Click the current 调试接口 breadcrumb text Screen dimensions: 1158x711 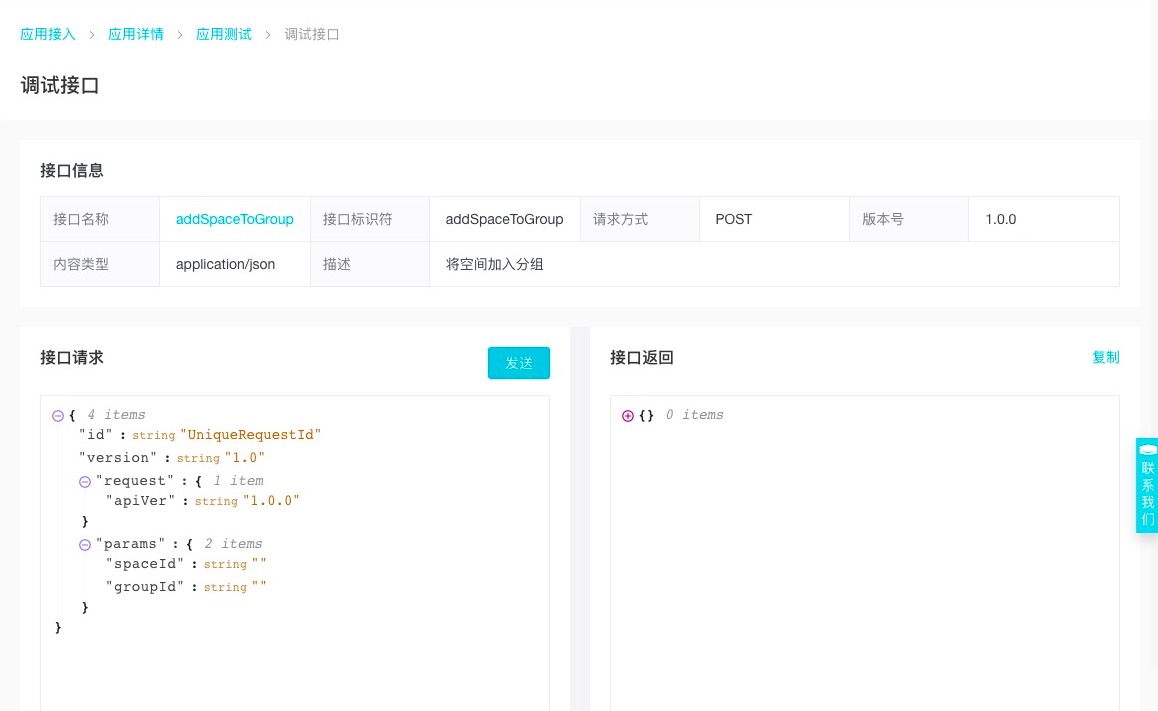[312, 34]
